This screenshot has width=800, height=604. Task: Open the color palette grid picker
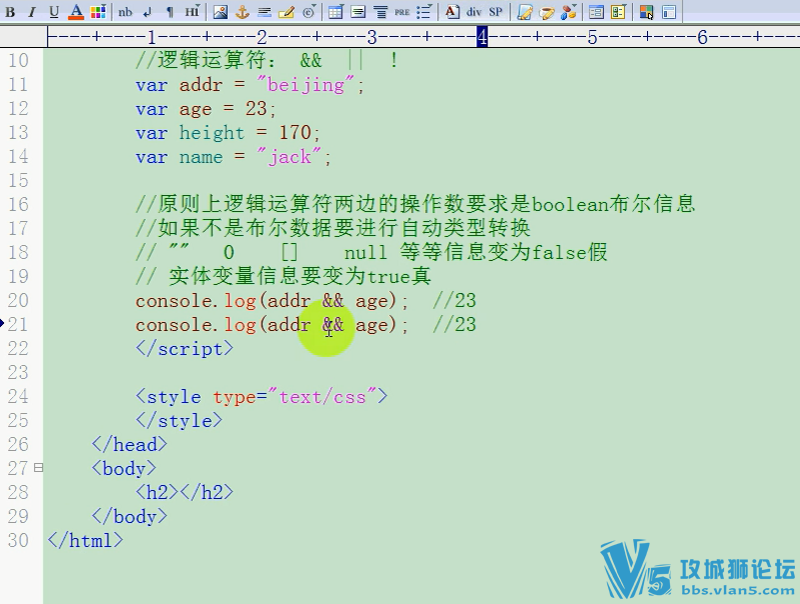[97, 12]
